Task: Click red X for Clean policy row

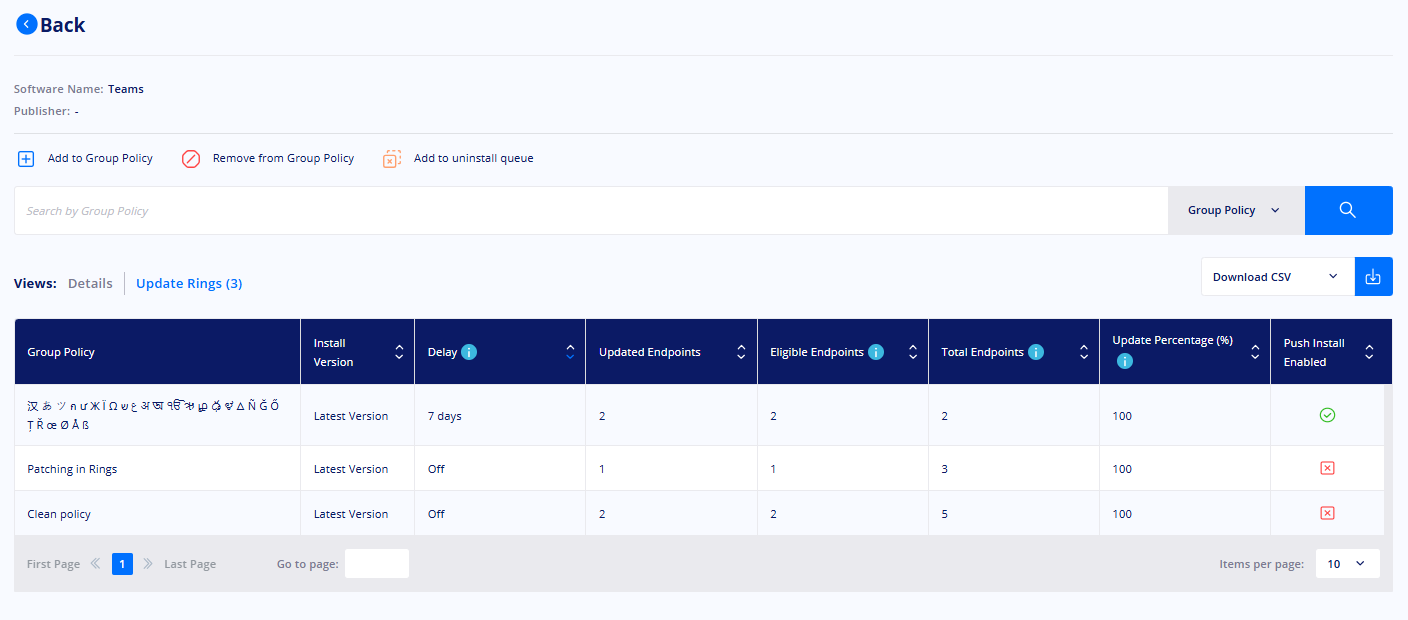Action: click(1327, 513)
